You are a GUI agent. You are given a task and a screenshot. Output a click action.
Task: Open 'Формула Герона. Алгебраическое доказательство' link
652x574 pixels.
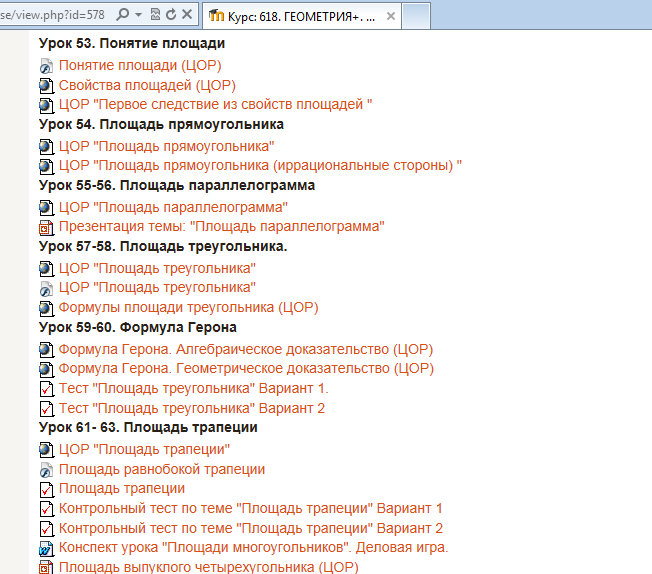tap(246, 349)
